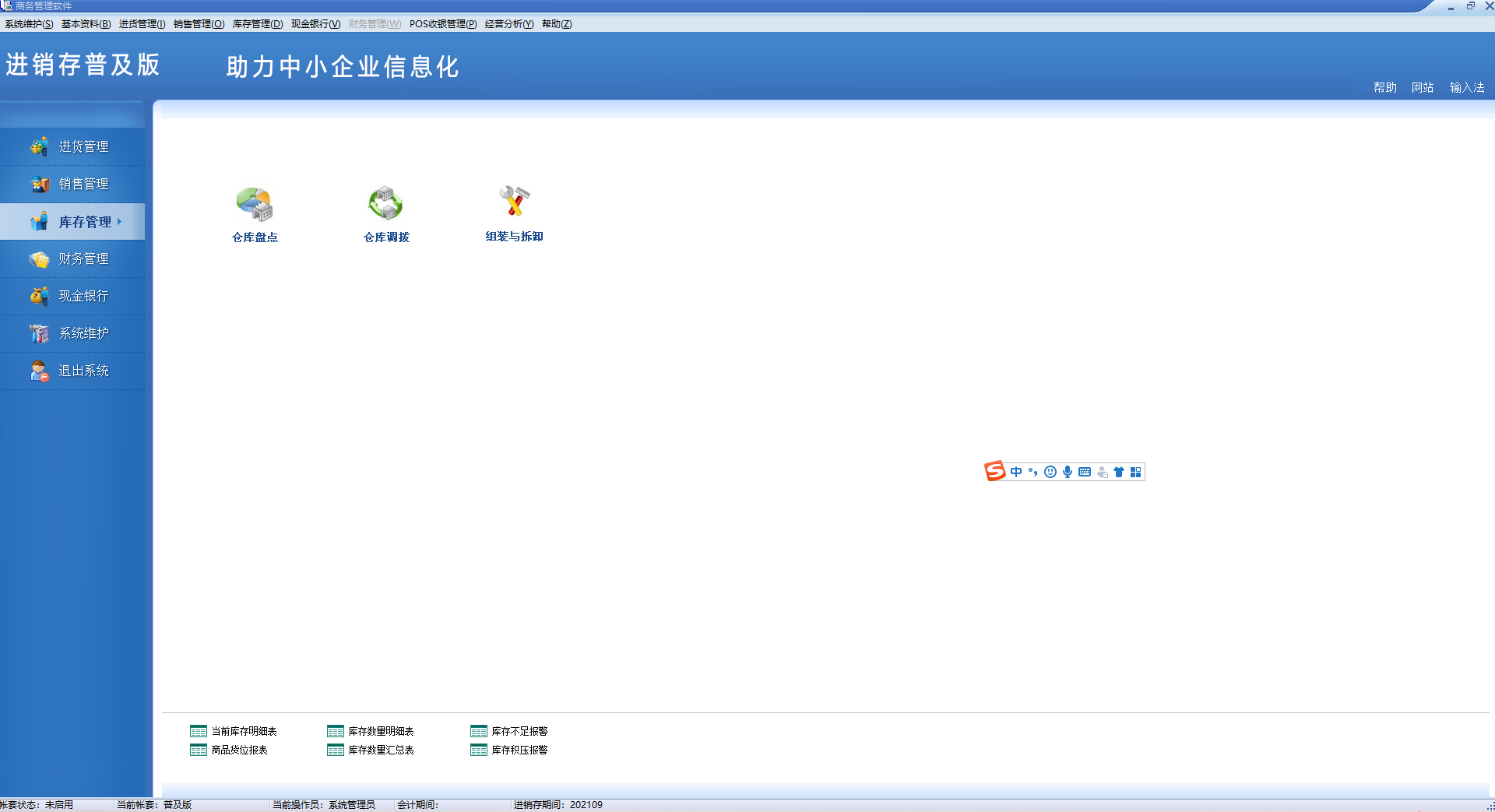Open the 系统维护(S) menu
Screen dimensions: 1495x812
[x=29, y=24]
